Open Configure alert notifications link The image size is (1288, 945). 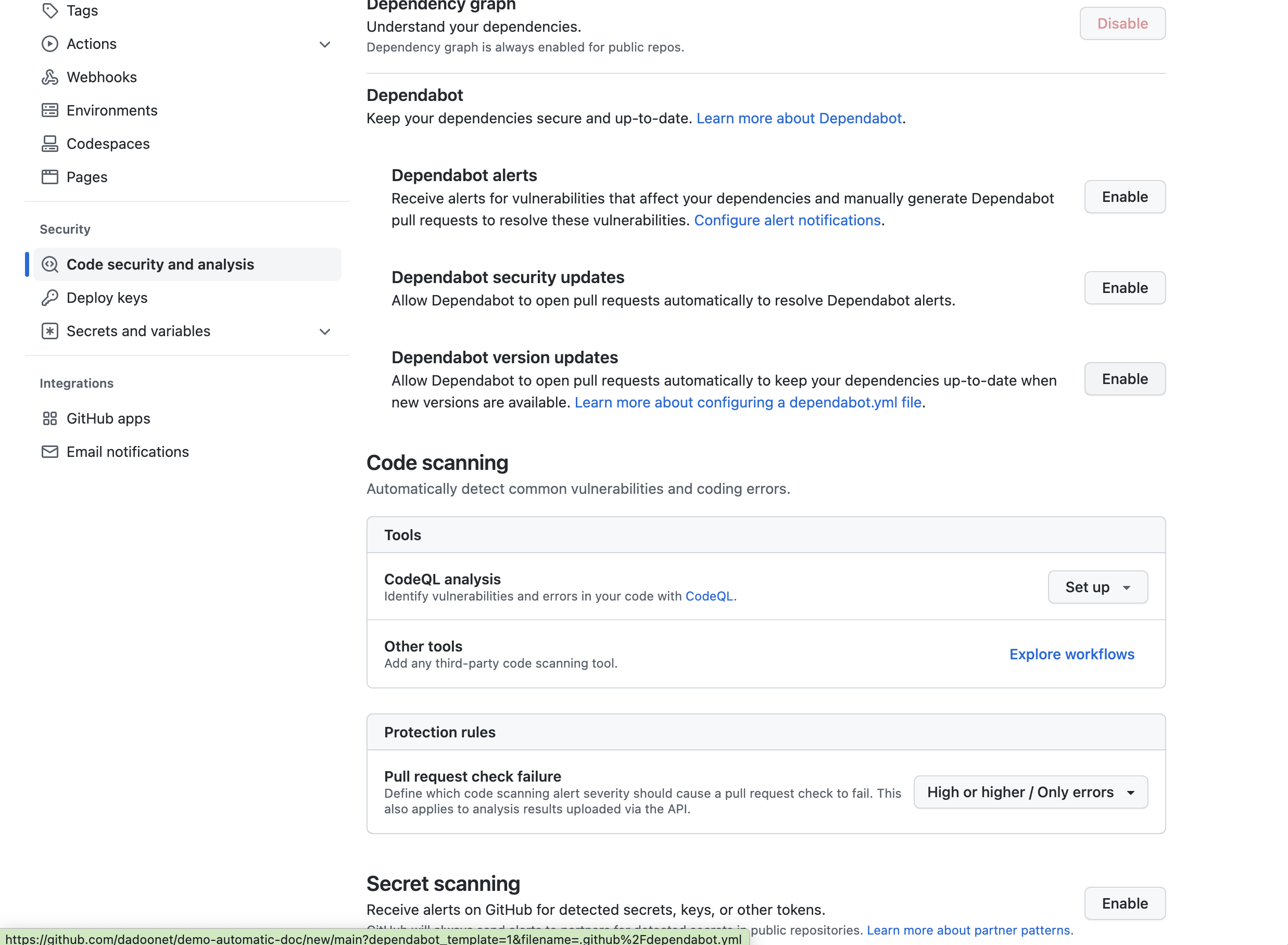coord(787,220)
